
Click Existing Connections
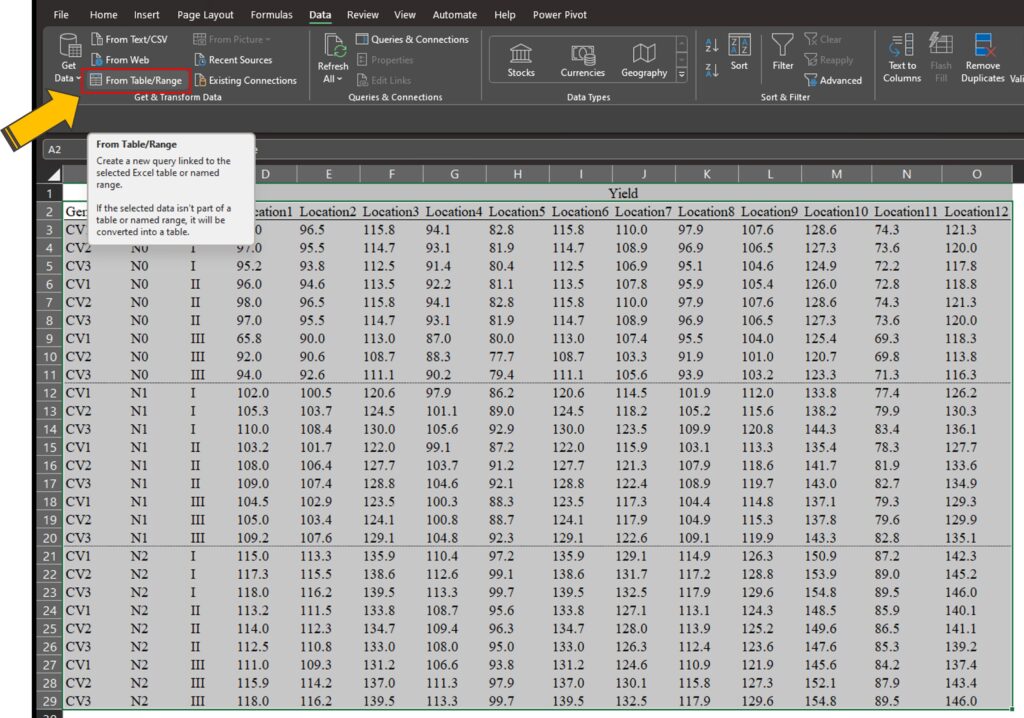tap(251, 80)
